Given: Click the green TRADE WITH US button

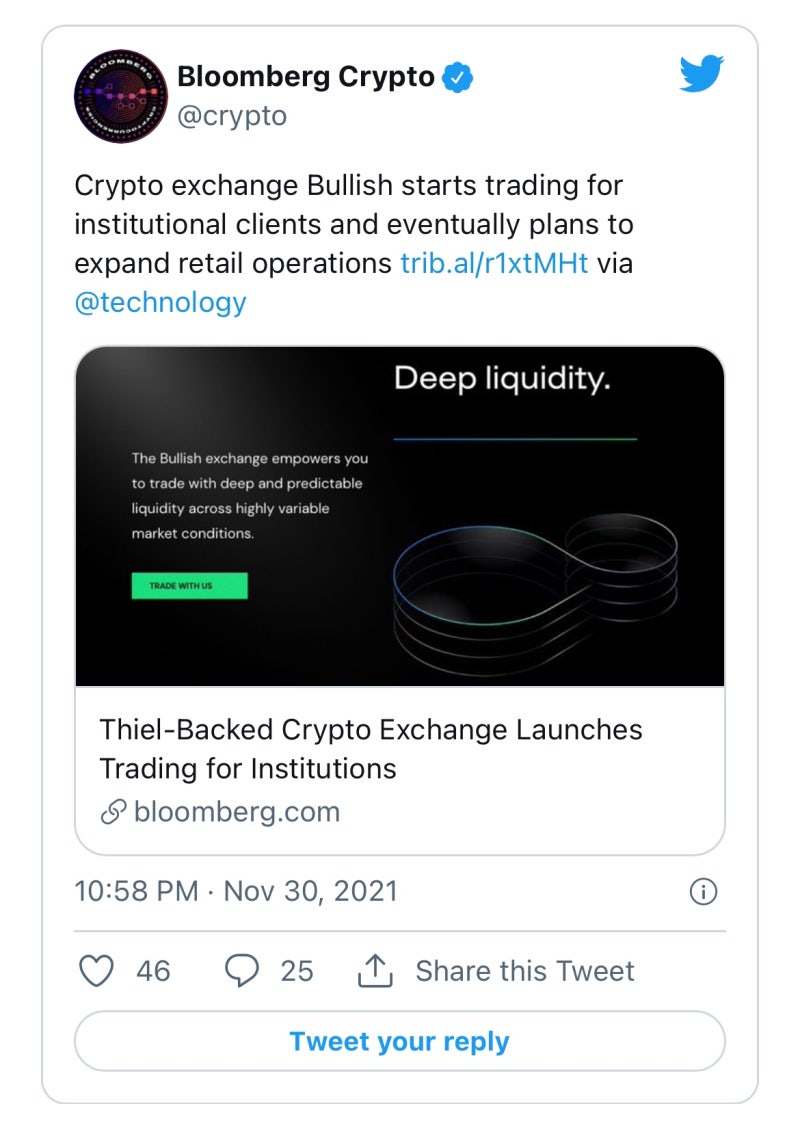Looking at the screenshot, I should [x=189, y=586].
